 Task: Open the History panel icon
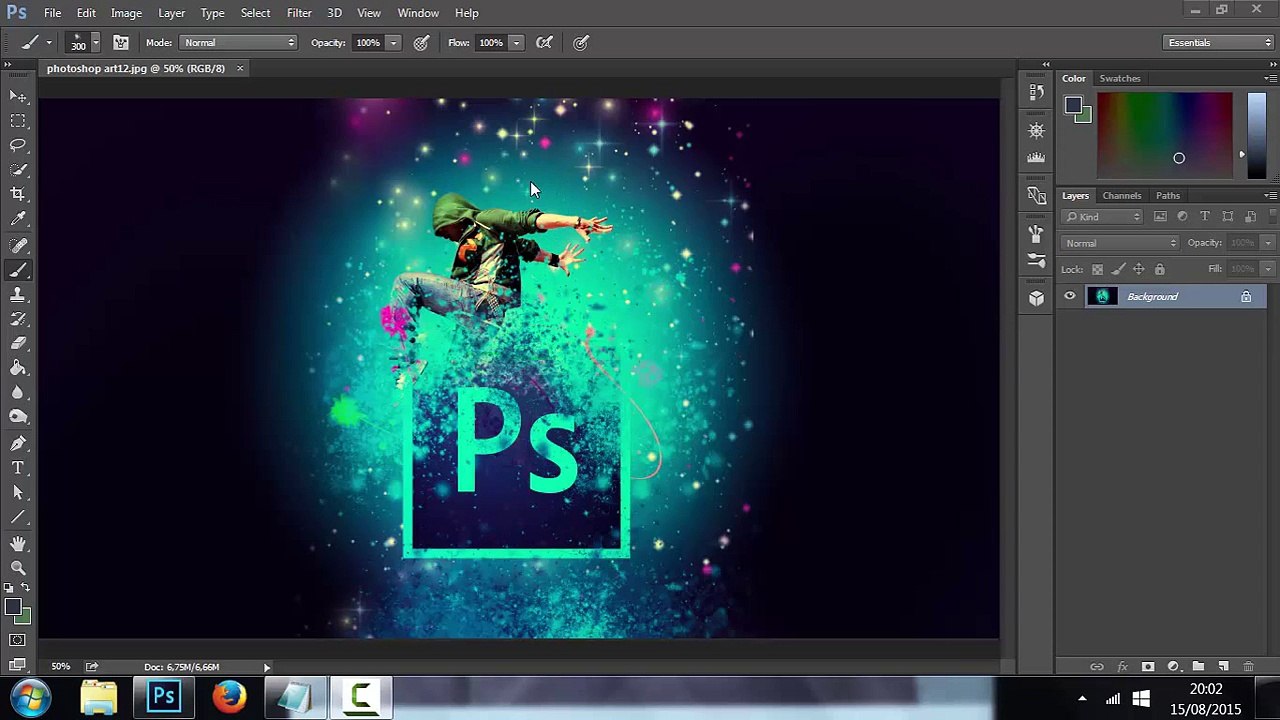[1036, 92]
